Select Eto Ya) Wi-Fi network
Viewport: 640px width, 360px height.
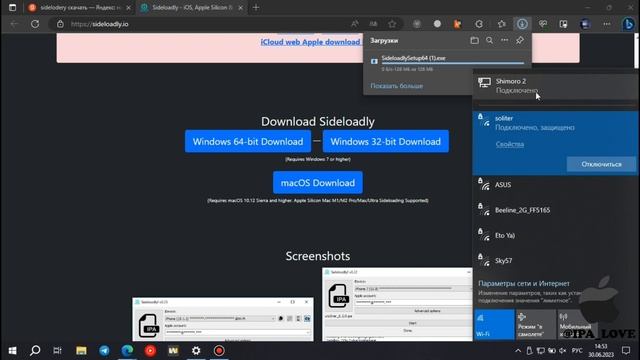click(555, 236)
